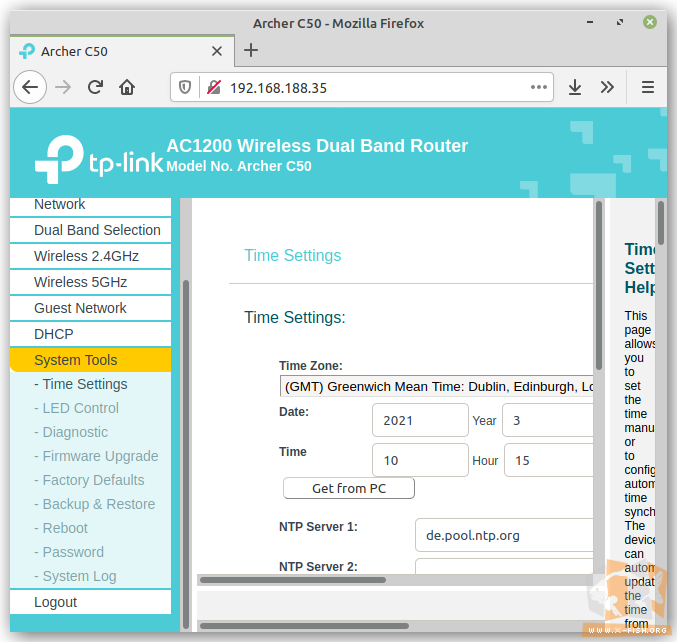Viewport: 677px width, 642px height.
Task: Click the main content vertical scrollbar
Action: (598, 285)
